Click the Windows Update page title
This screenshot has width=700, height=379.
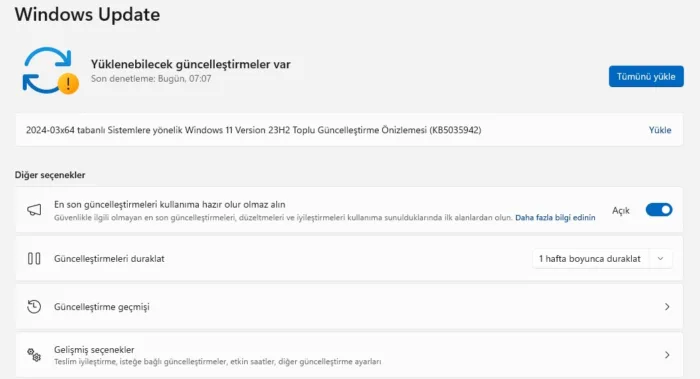(x=88, y=14)
